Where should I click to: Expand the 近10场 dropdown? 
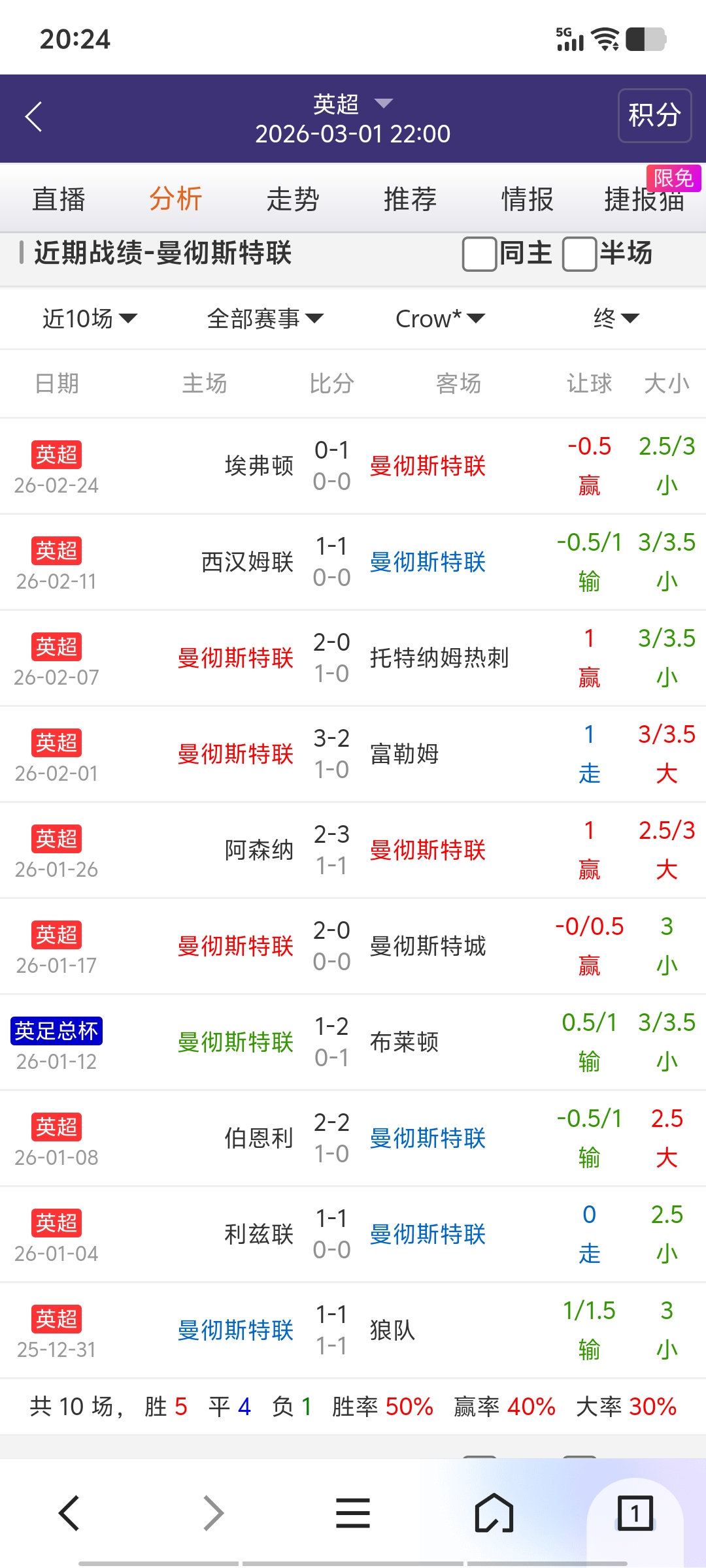tap(90, 319)
